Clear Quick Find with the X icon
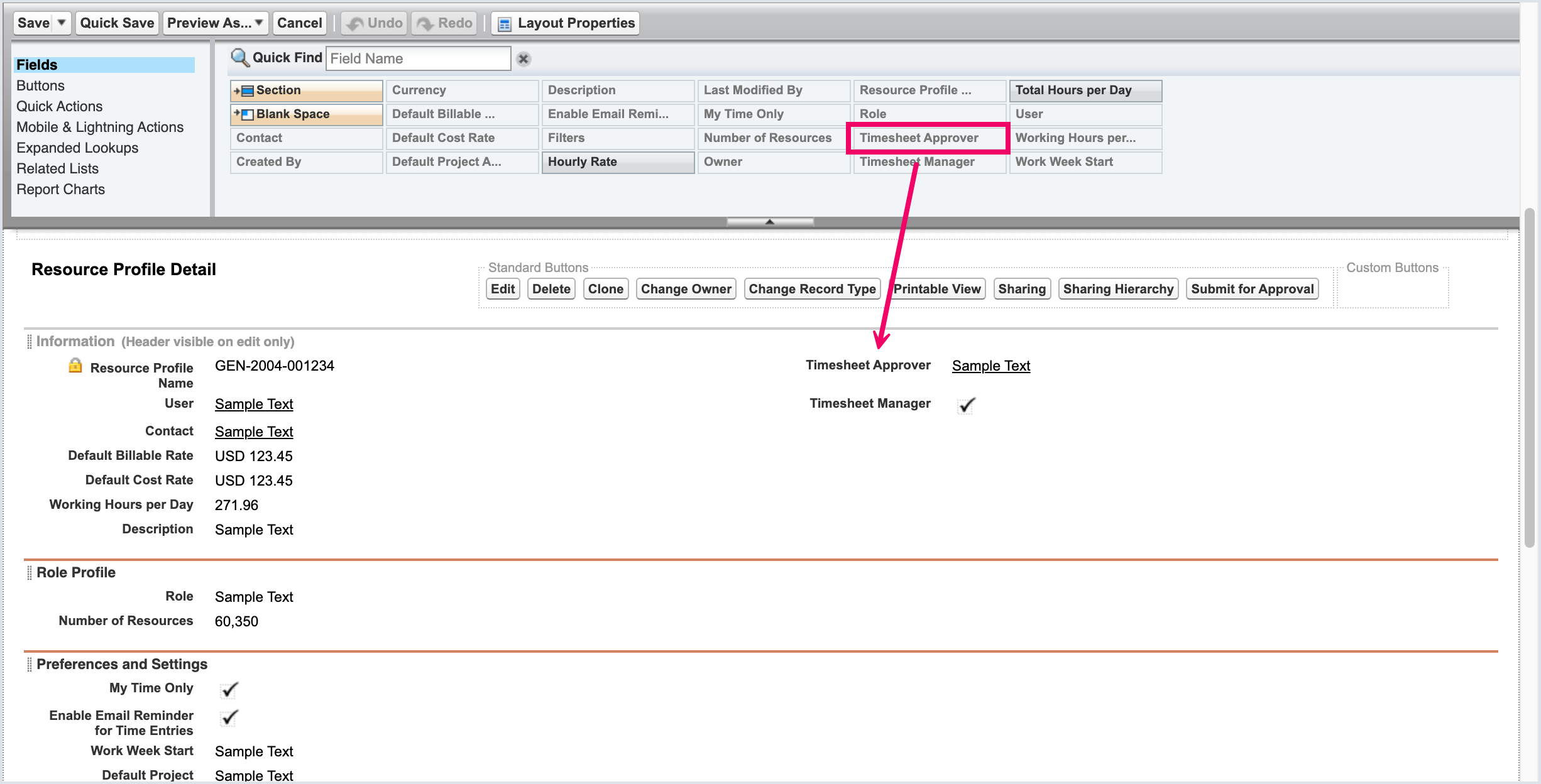Viewport: 1541px width, 784px height. click(523, 59)
